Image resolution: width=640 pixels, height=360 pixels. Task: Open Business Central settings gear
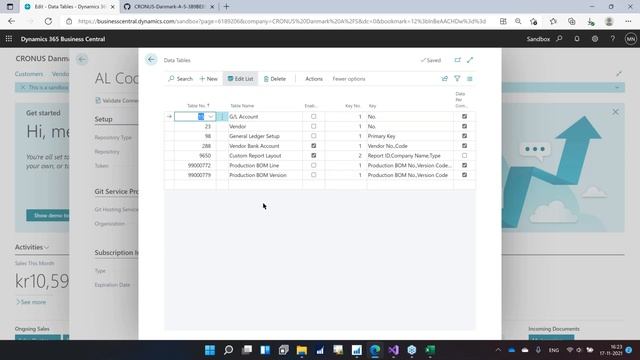(x=595, y=39)
